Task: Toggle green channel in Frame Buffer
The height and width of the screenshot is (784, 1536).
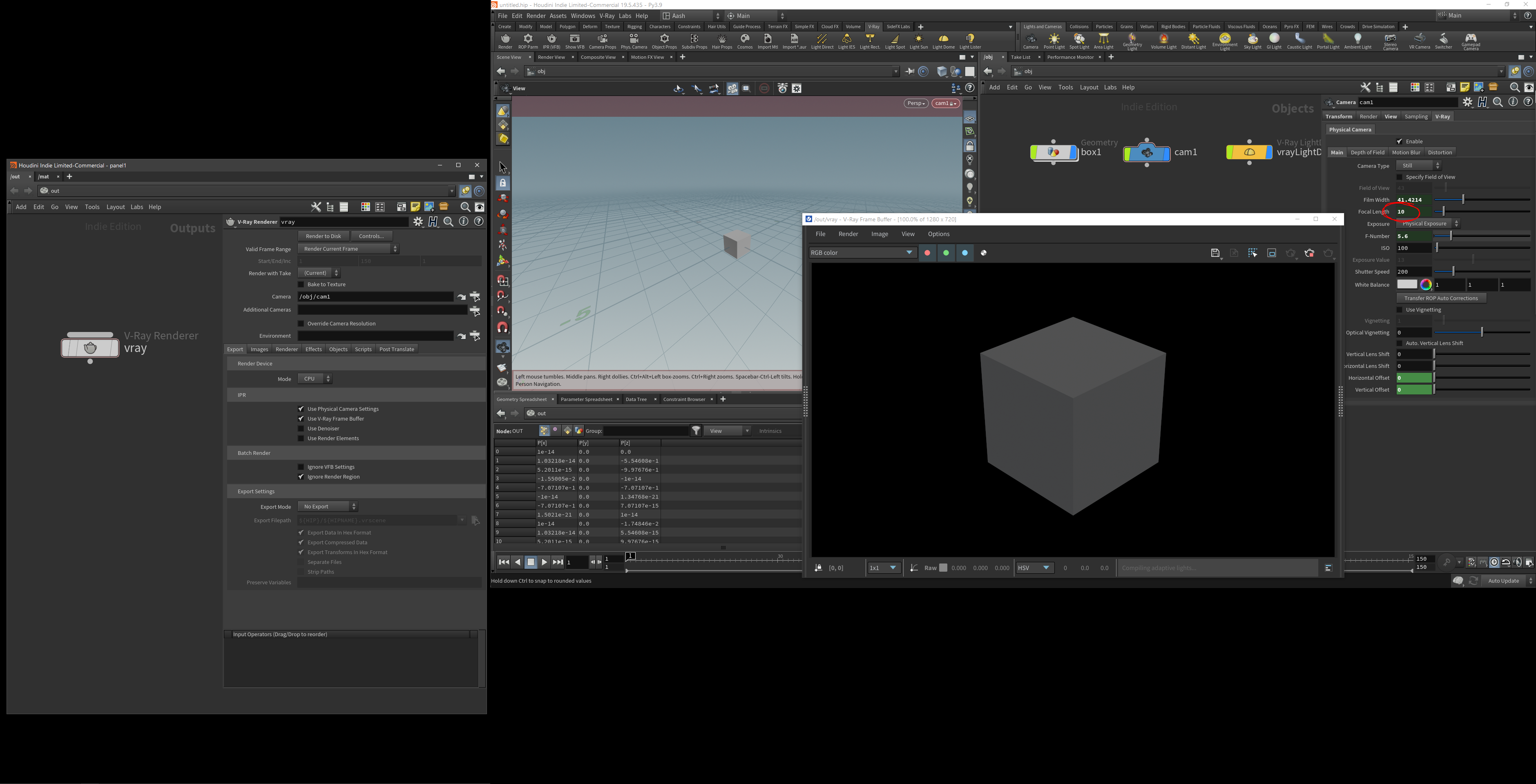Action: (946, 253)
